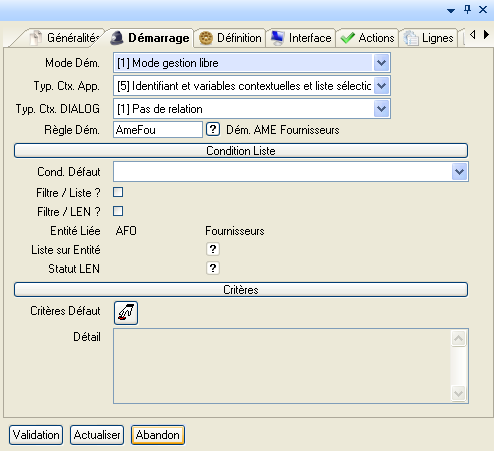Enable the Filtre / Liste ? checkbox
This screenshot has height=451, width=494.
coord(118,192)
